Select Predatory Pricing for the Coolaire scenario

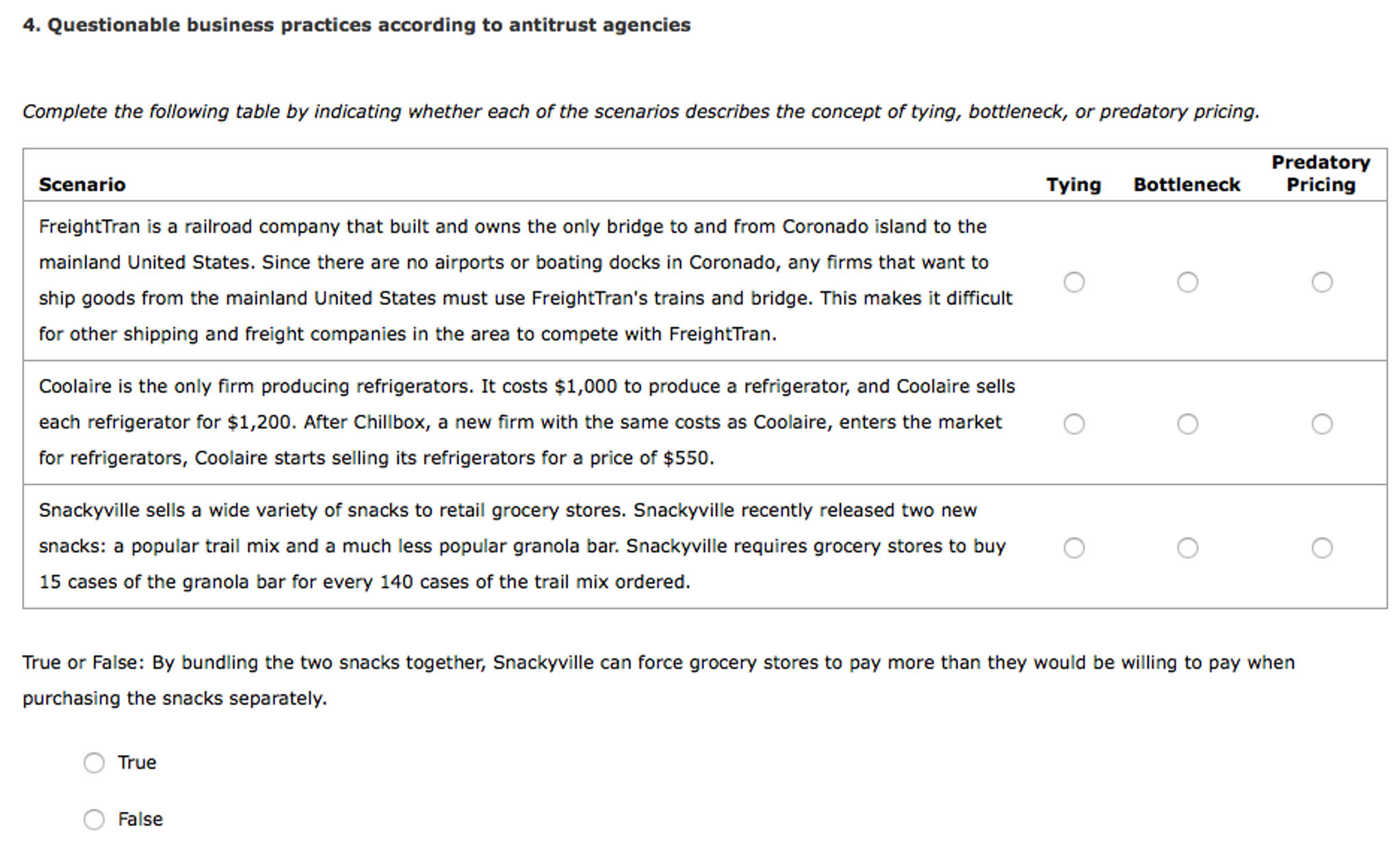coord(1321,424)
